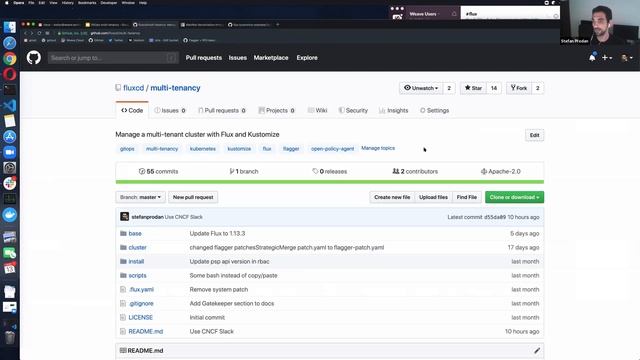This screenshot has width=640, height=360.
Task: Open Visual Studio Code from the dock
Action: pos(9,105)
